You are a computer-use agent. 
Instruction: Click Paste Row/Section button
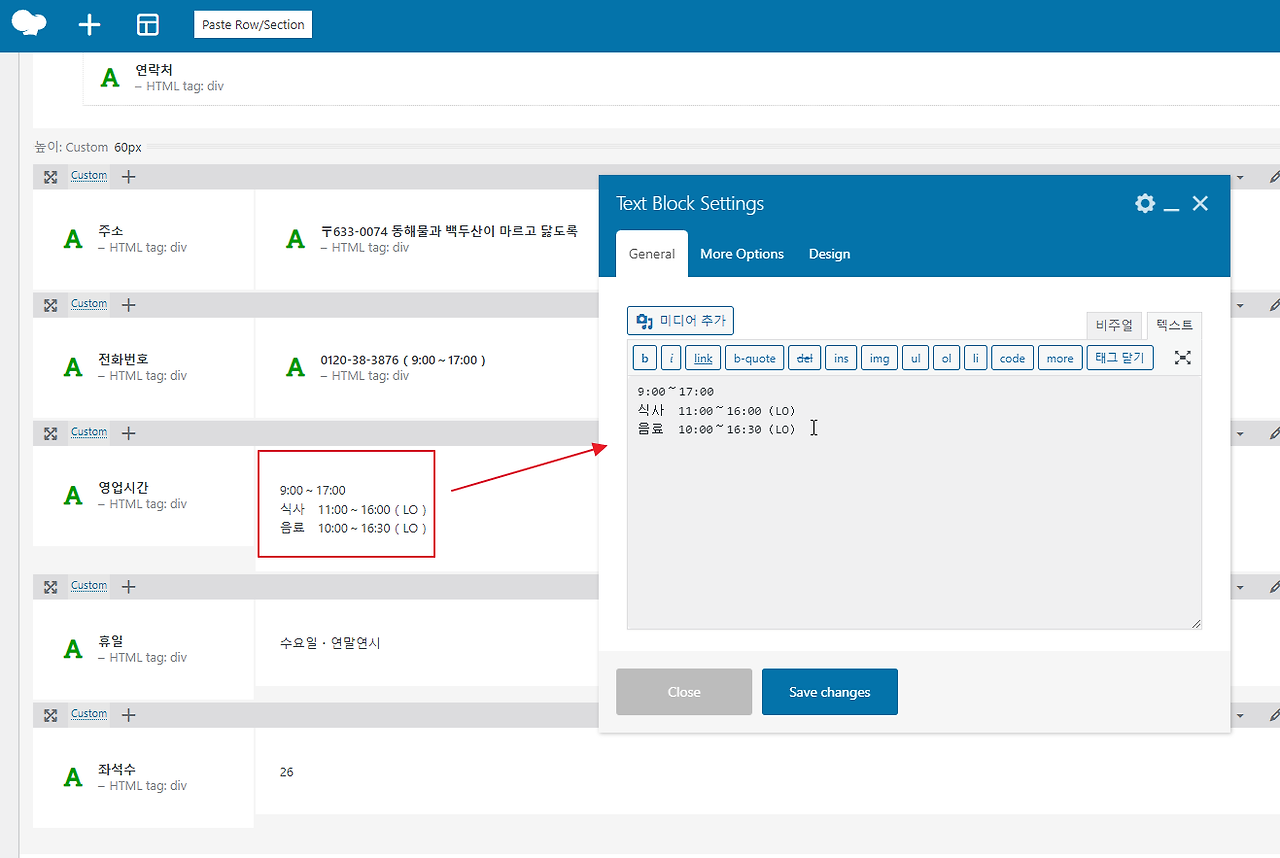tap(253, 25)
